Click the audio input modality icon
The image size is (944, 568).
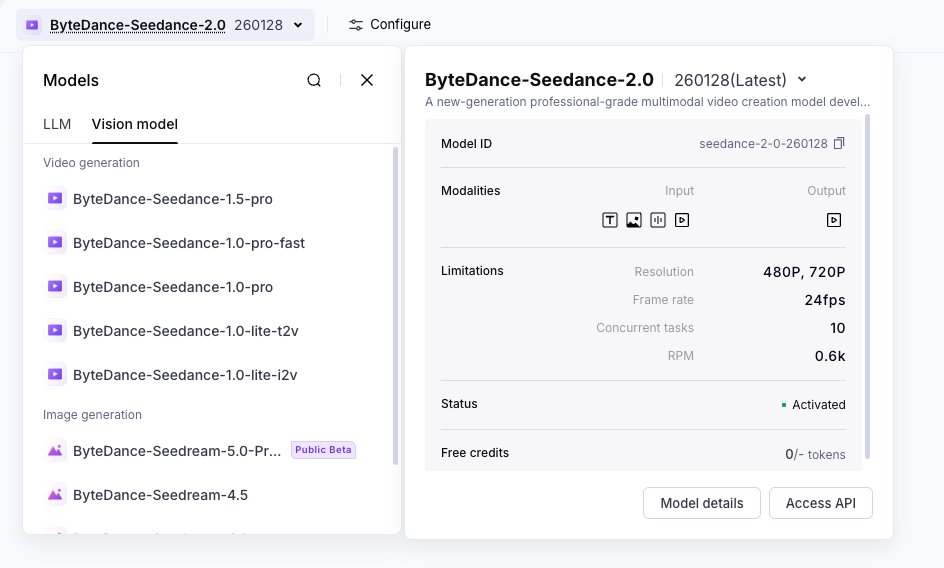point(658,220)
